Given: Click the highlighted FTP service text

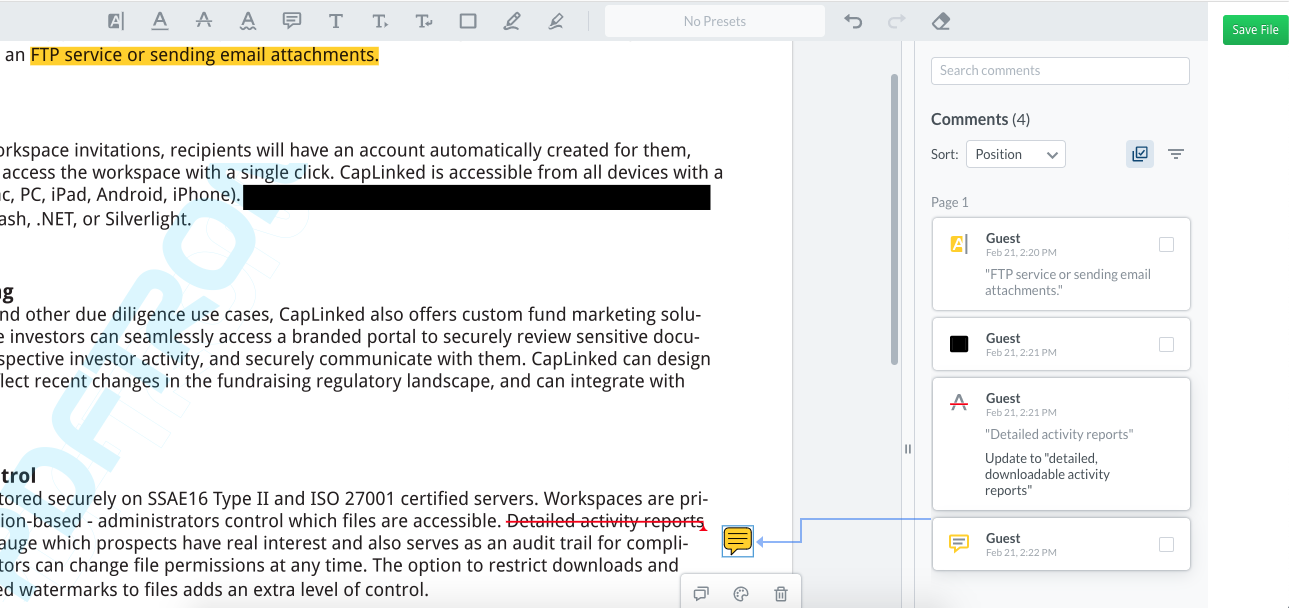Looking at the screenshot, I should point(205,55).
